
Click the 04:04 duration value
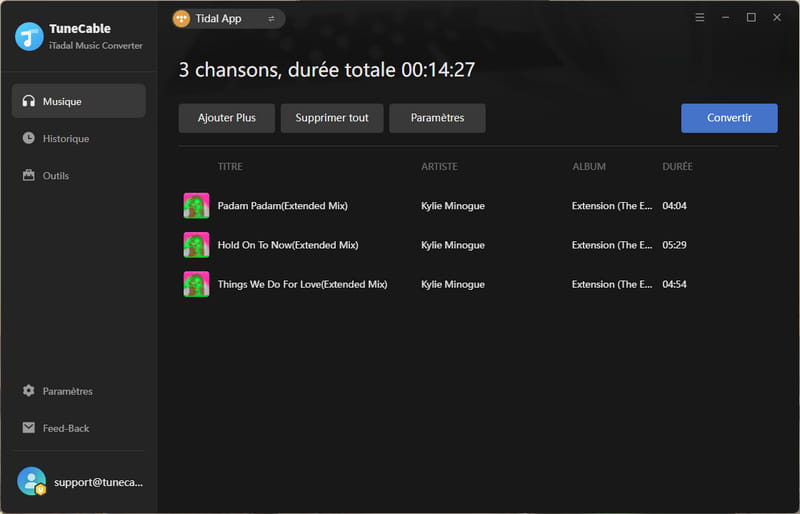[674, 206]
